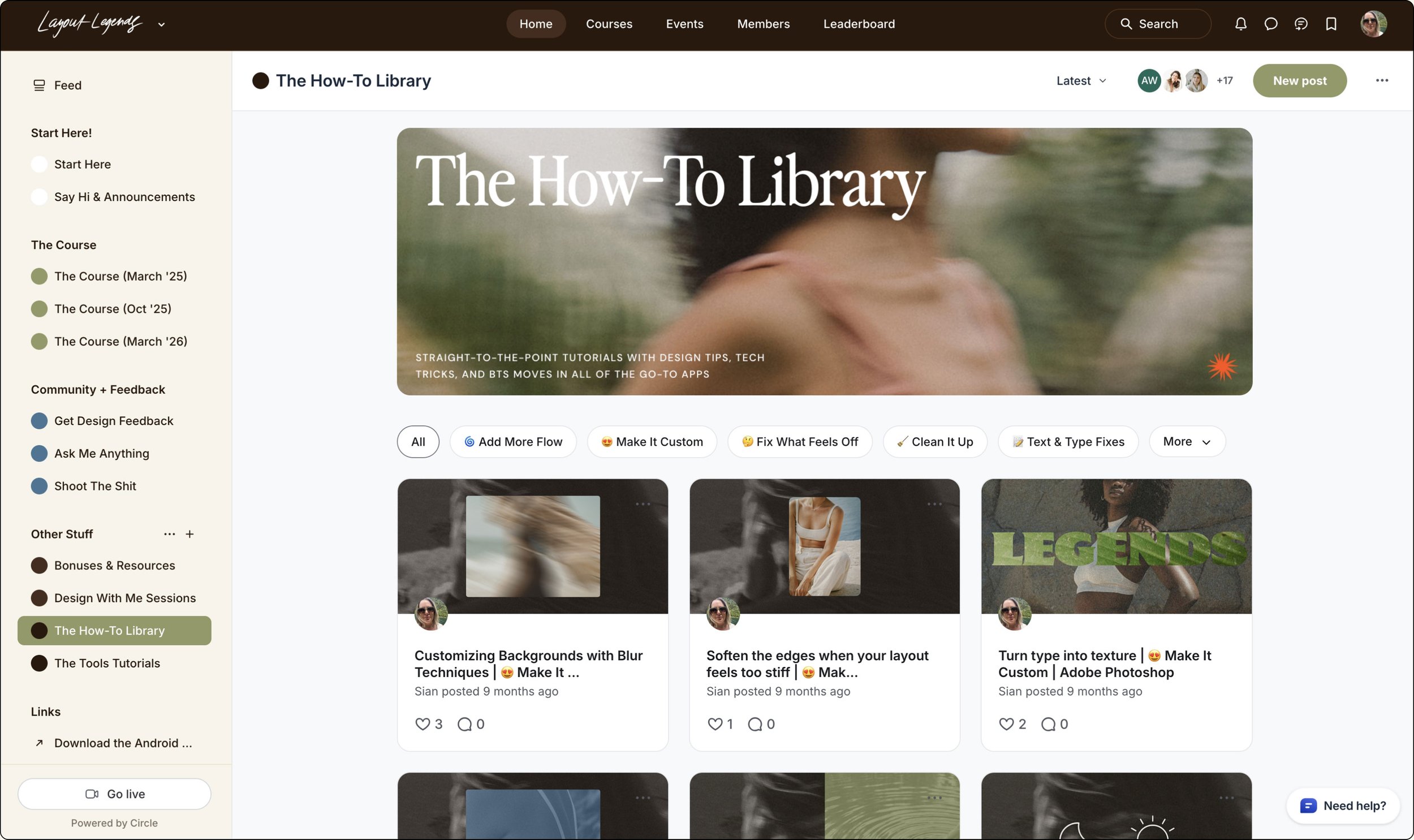The width and height of the screenshot is (1414, 840).
Task: Open the Other Stuff three-dot menu
Action: (x=169, y=534)
